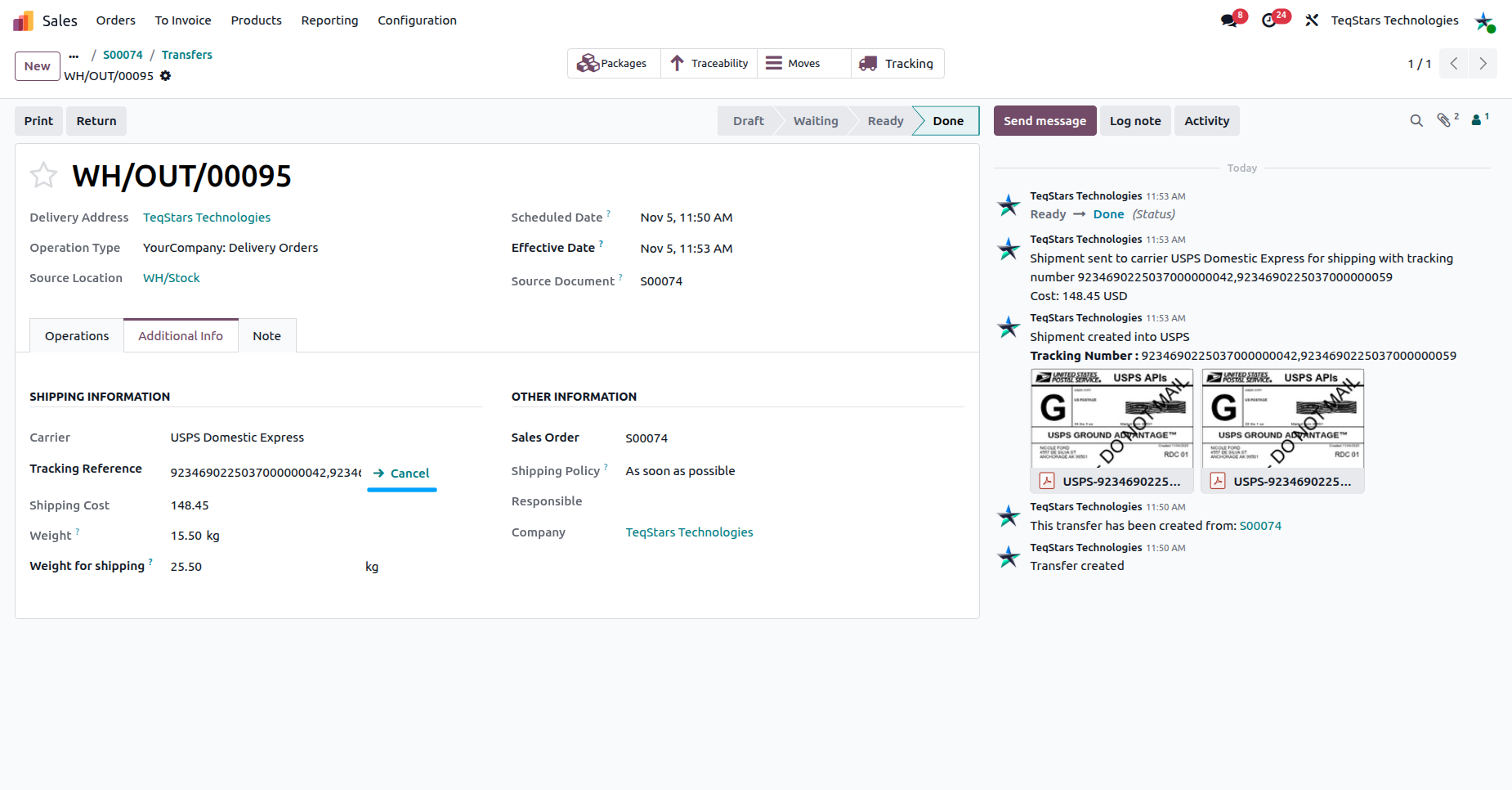Switch to the Additional Info tab
1512x790 pixels.
(181, 336)
